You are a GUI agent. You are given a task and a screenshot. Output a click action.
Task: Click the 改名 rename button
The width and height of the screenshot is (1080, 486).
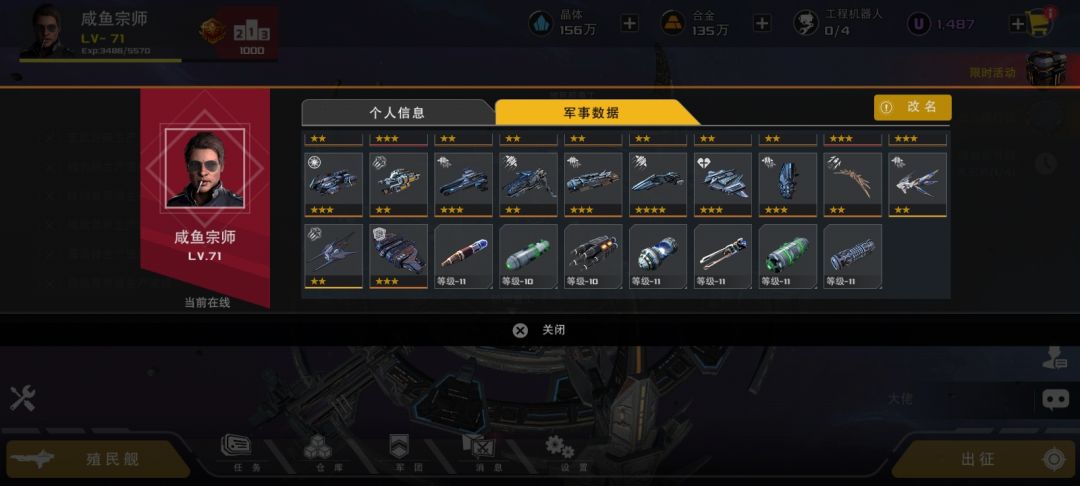point(913,107)
